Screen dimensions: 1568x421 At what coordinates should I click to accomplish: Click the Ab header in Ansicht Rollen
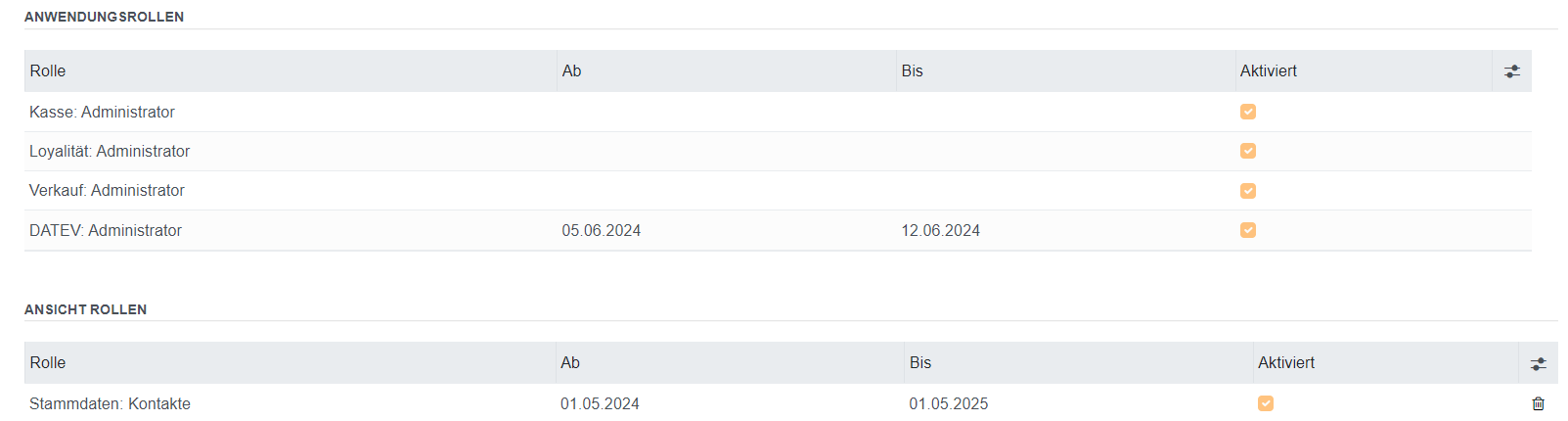570,363
